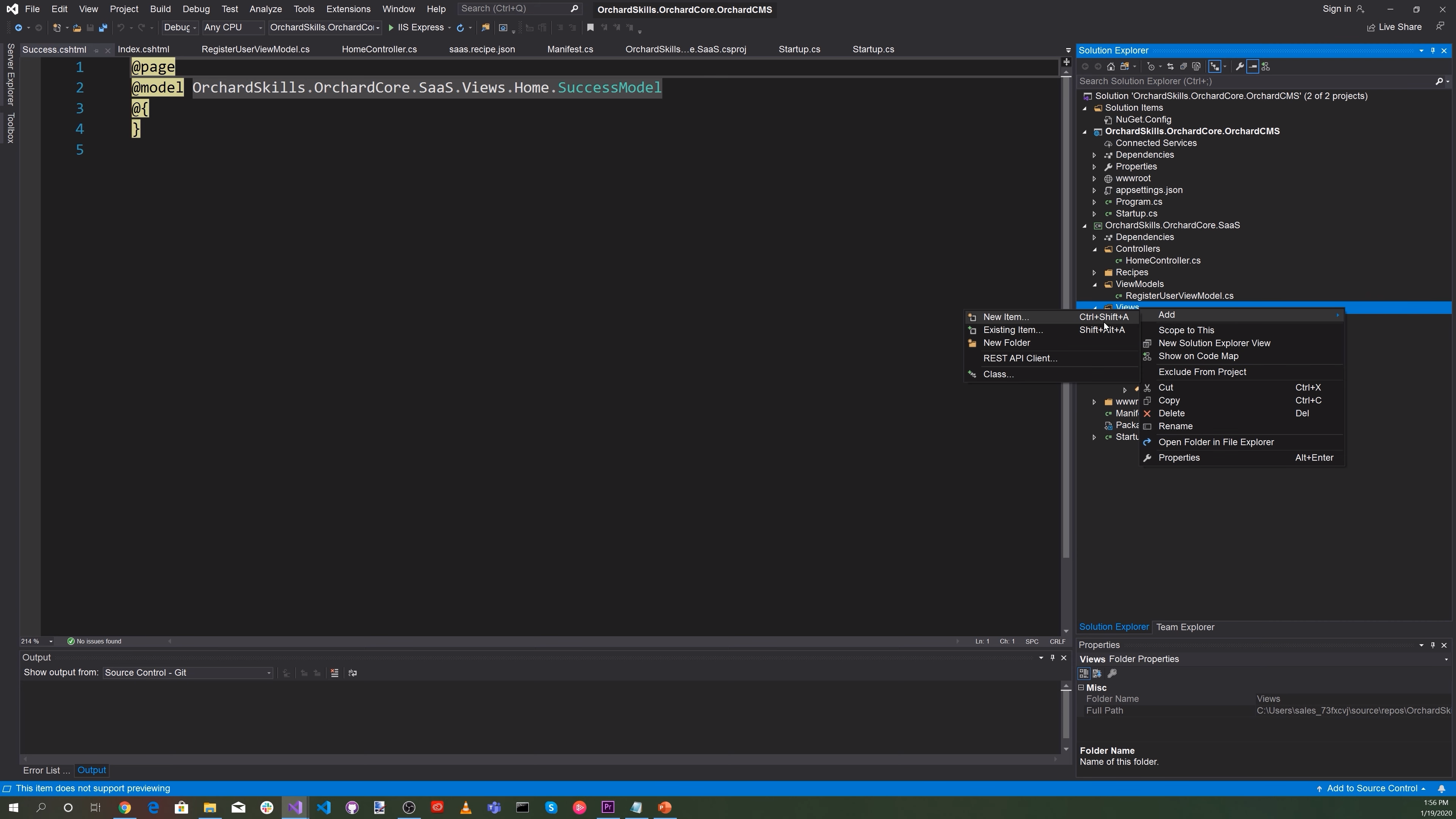
Task: Open the Analyze menu
Action: pos(266,9)
